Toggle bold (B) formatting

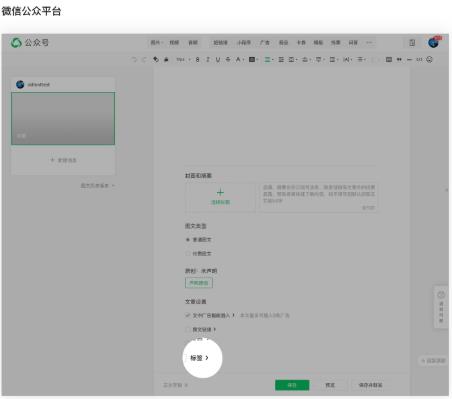click(197, 60)
